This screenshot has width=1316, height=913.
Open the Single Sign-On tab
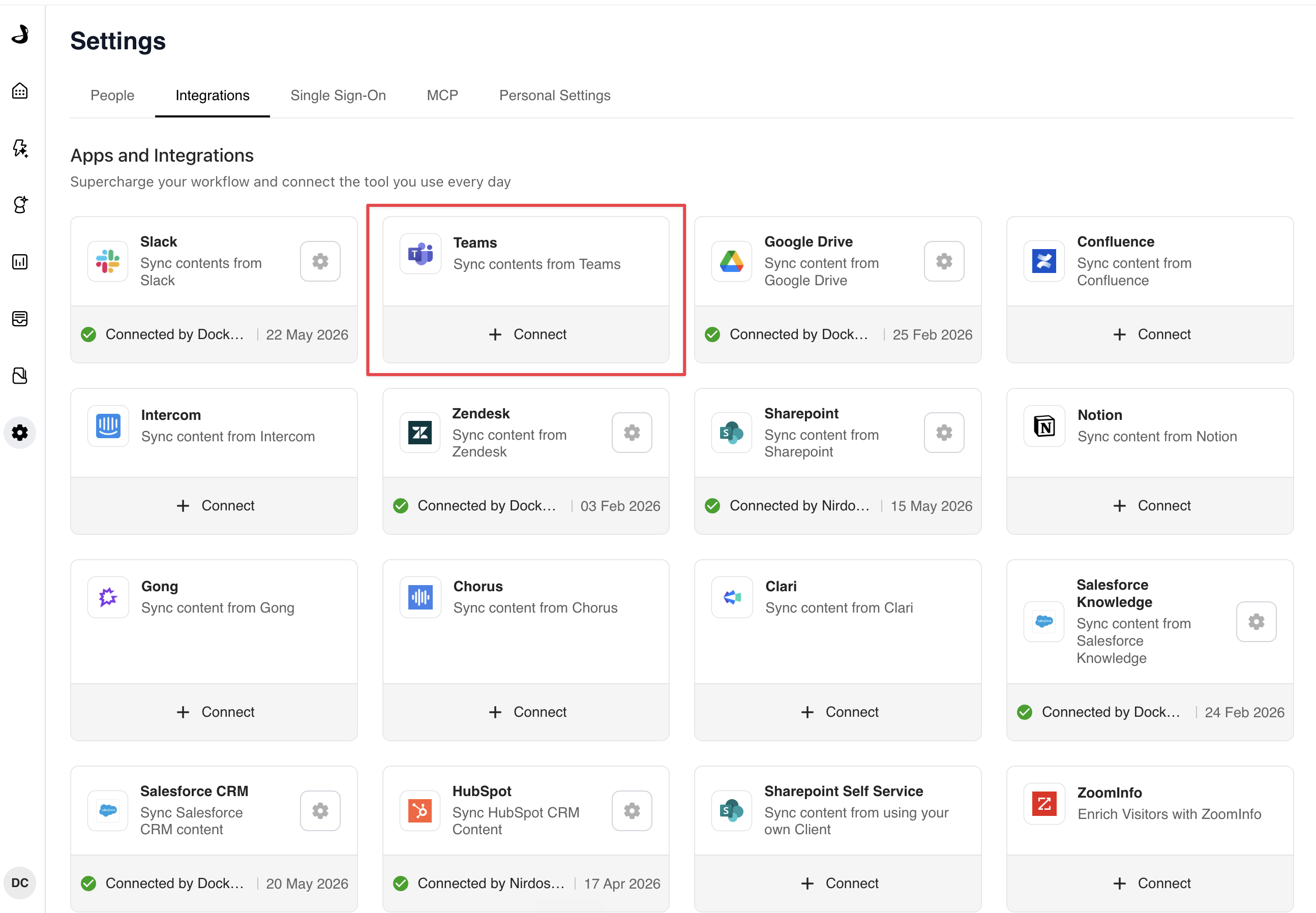pos(338,96)
